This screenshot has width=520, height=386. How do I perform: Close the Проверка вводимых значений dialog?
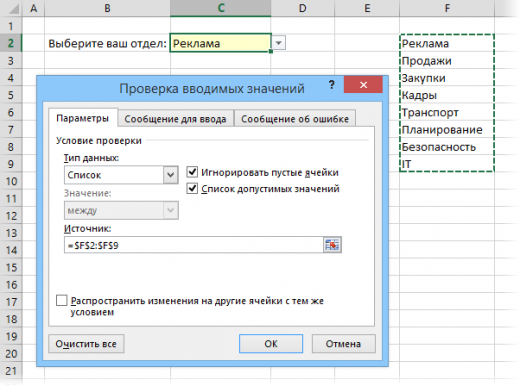(363, 85)
